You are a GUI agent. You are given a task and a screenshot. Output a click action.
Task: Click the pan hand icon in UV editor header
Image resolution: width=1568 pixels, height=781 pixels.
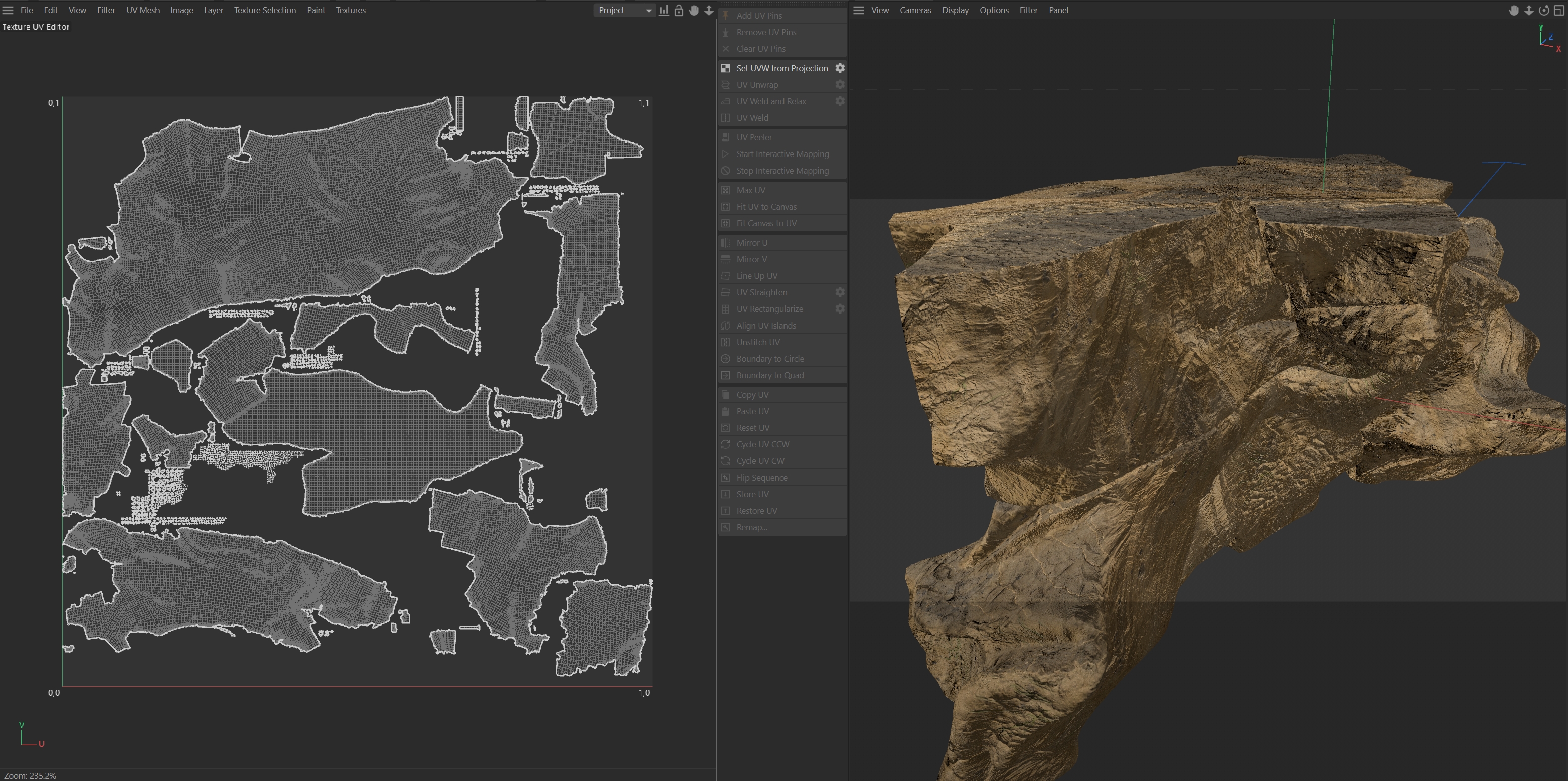click(x=693, y=10)
